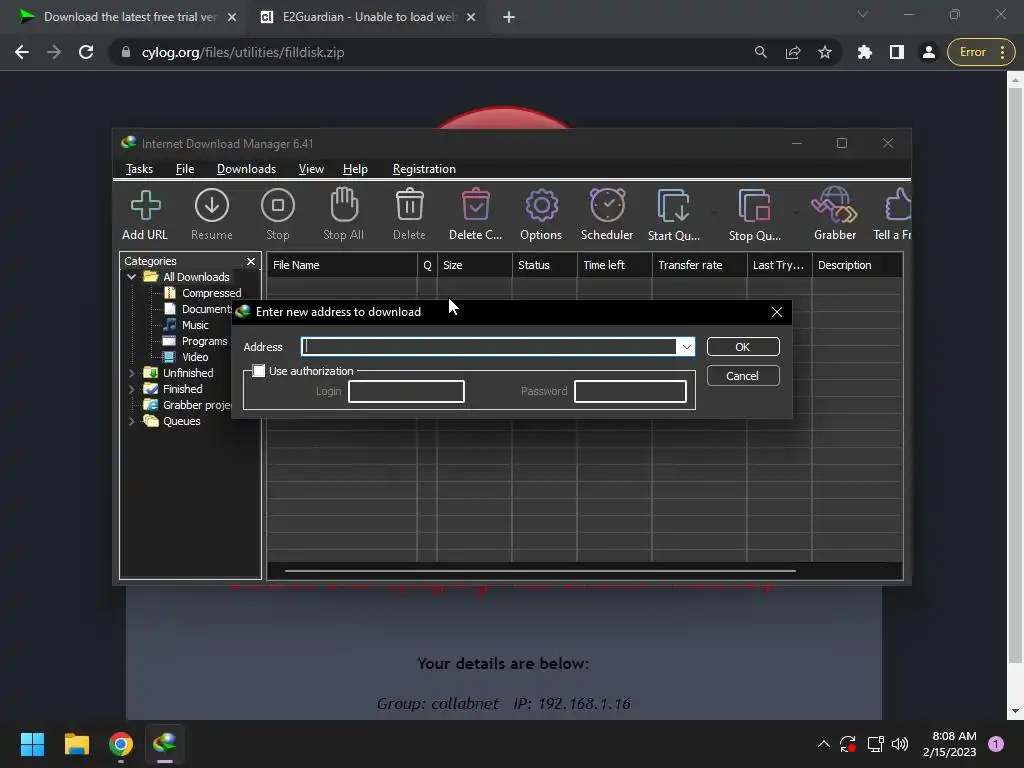
Task: Click the Chrome Error button
Action: click(x=981, y=52)
